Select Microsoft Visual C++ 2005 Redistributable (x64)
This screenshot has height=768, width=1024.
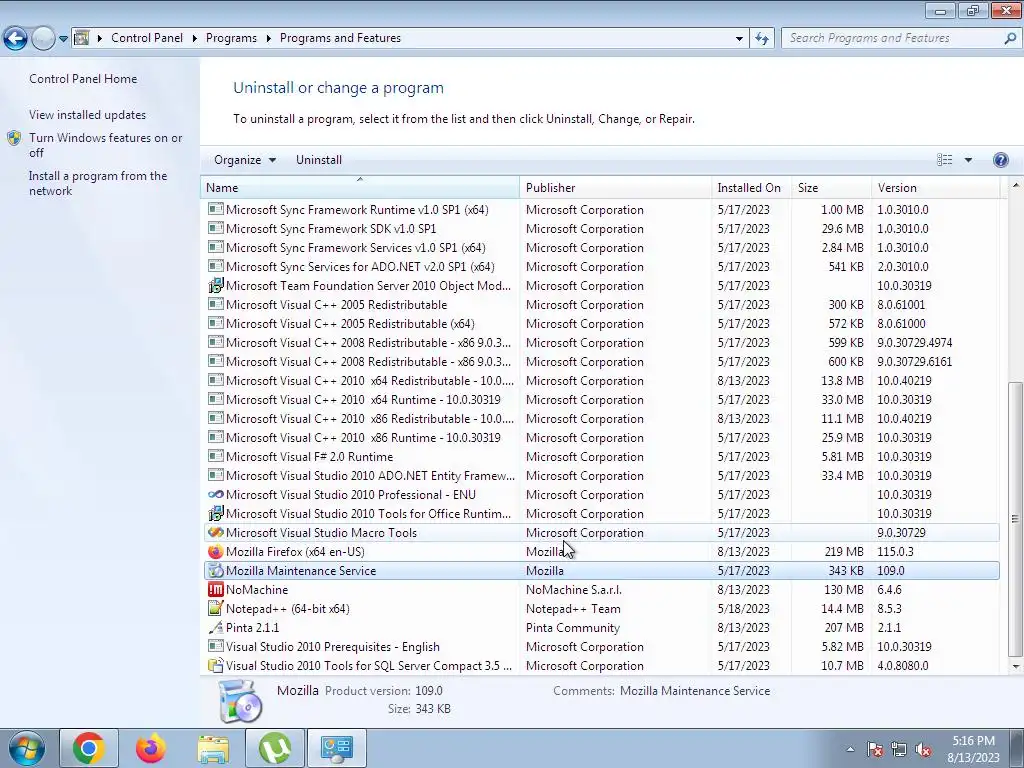pyautogui.click(x=601, y=324)
